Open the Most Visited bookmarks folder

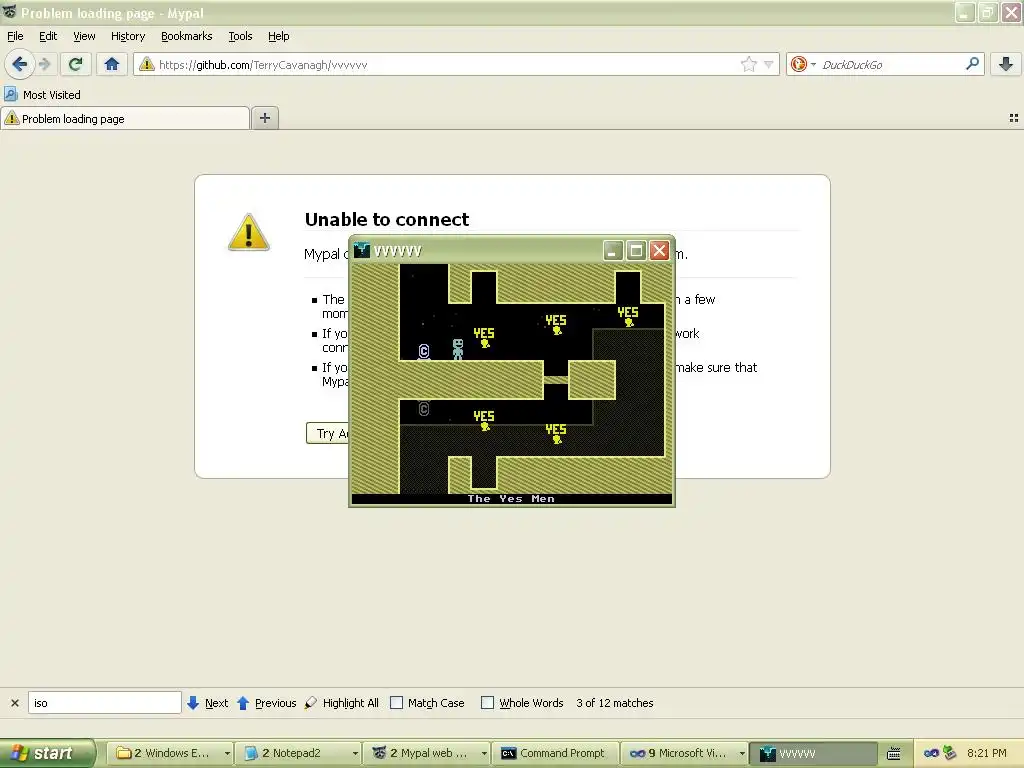pyautogui.click(x=42, y=95)
